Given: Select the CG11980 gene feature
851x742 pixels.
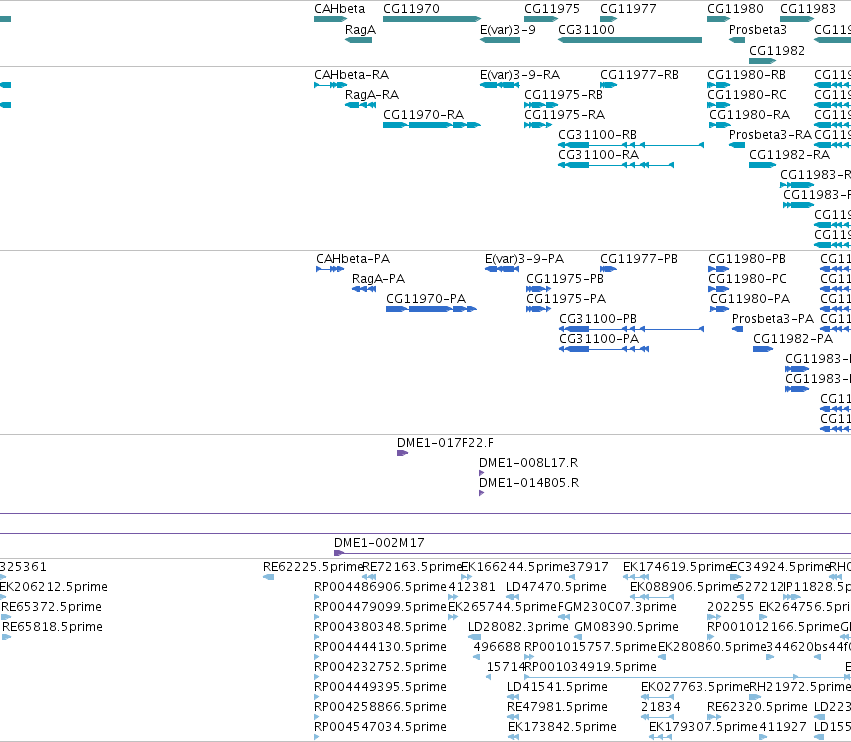Looking at the screenshot, I should (x=718, y=19).
